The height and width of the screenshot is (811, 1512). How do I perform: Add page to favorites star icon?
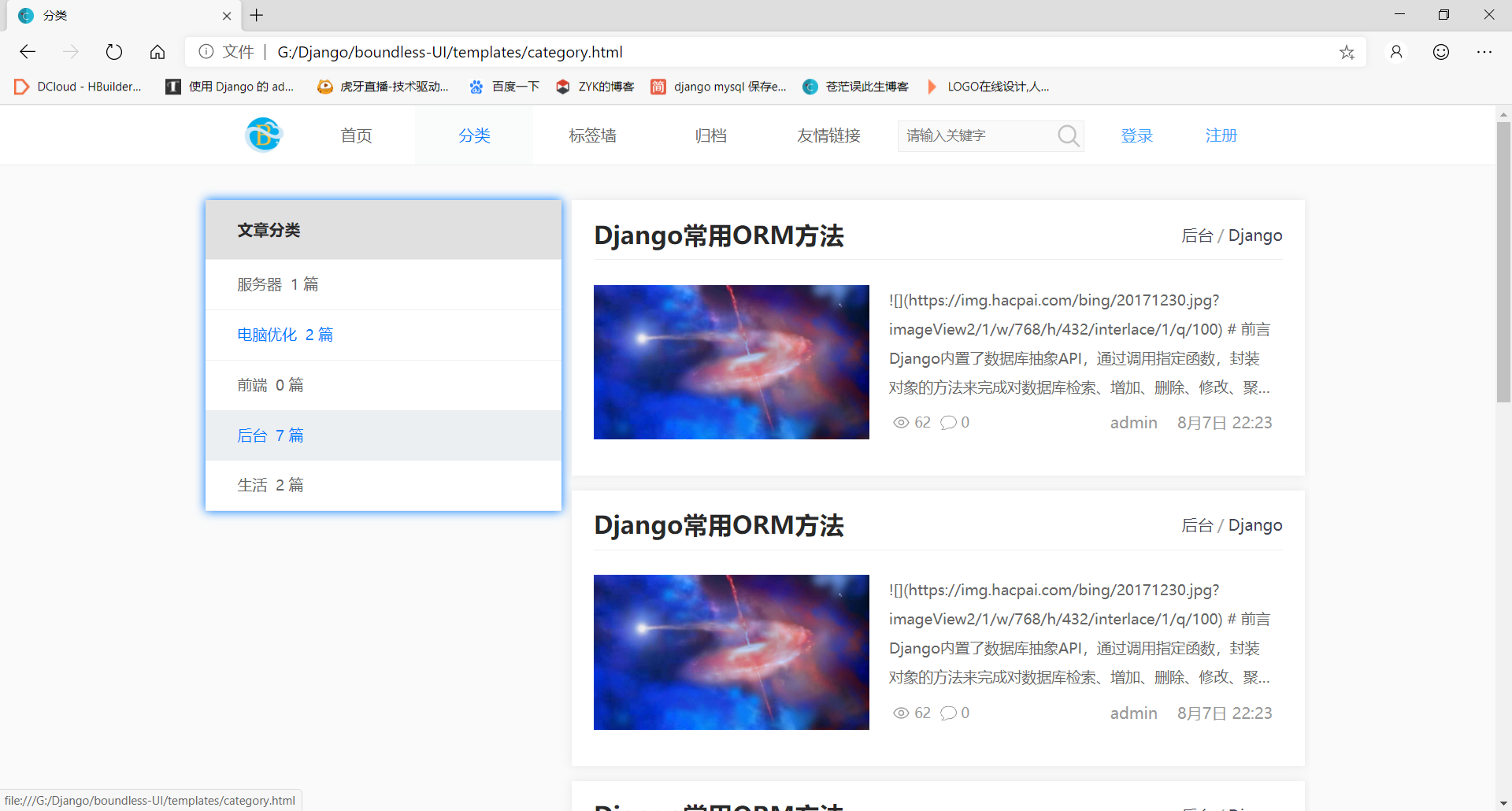[x=1347, y=52]
